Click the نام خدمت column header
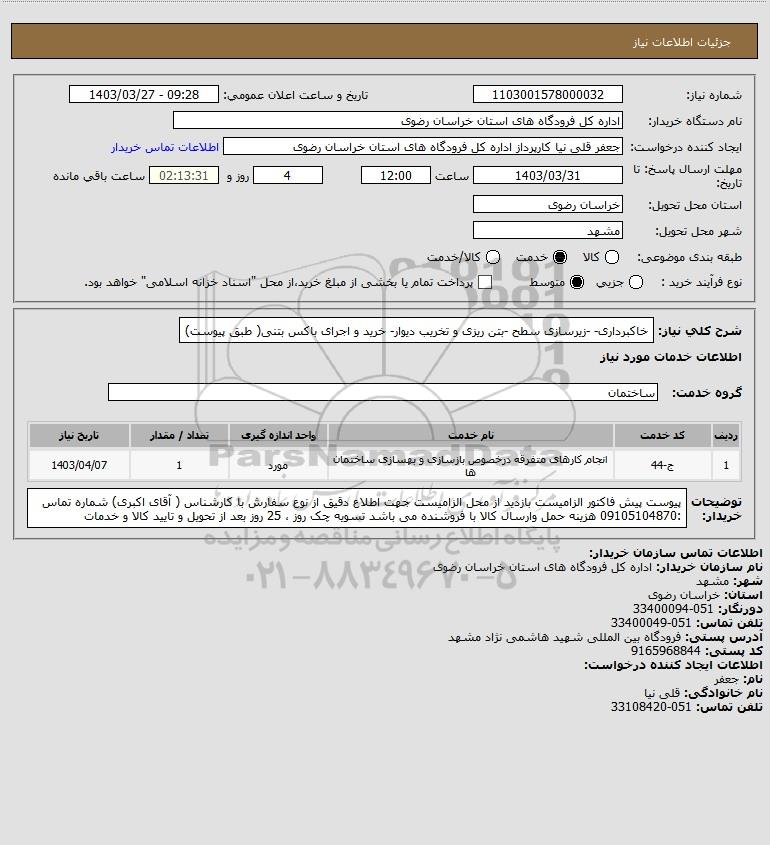The width and height of the screenshot is (770, 845). [x=470, y=435]
